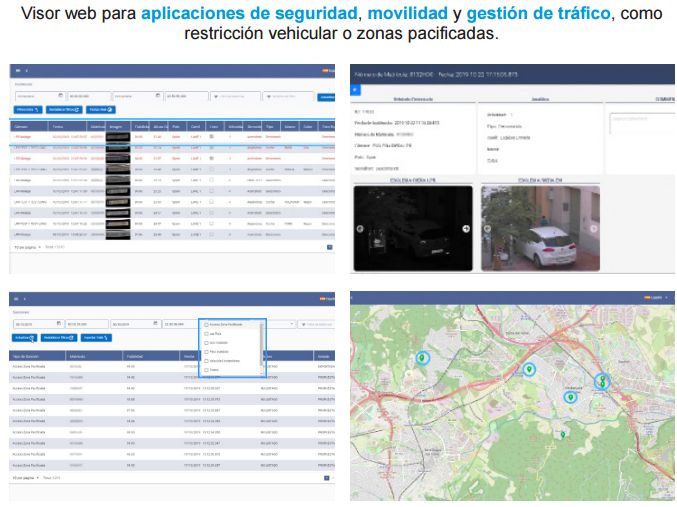Screen dimensions: 677x507
Task: Click the funnel icon of sanctions filter field
Action: click(x=304, y=324)
